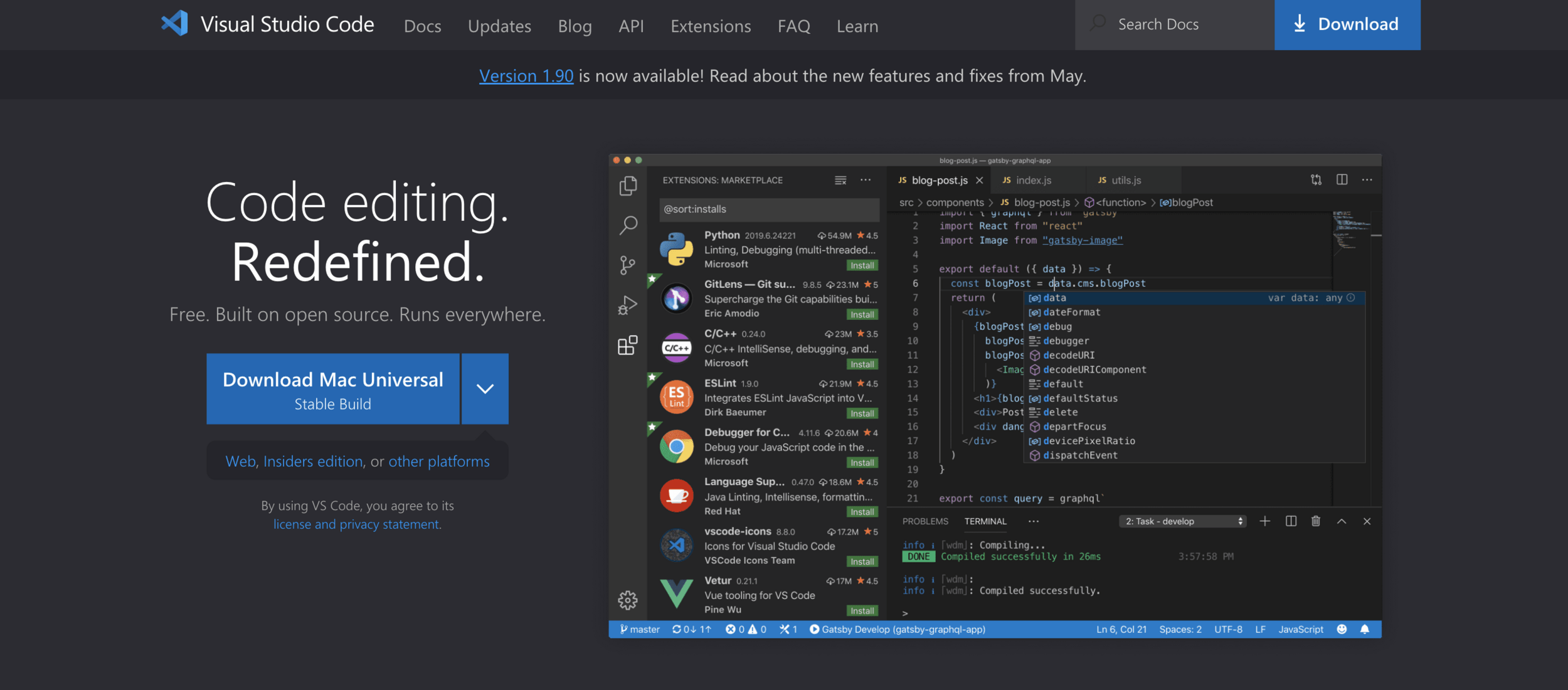Open the Source Control branch icon
The width and height of the screenshot is (1568, 690).
coord(627,265)
